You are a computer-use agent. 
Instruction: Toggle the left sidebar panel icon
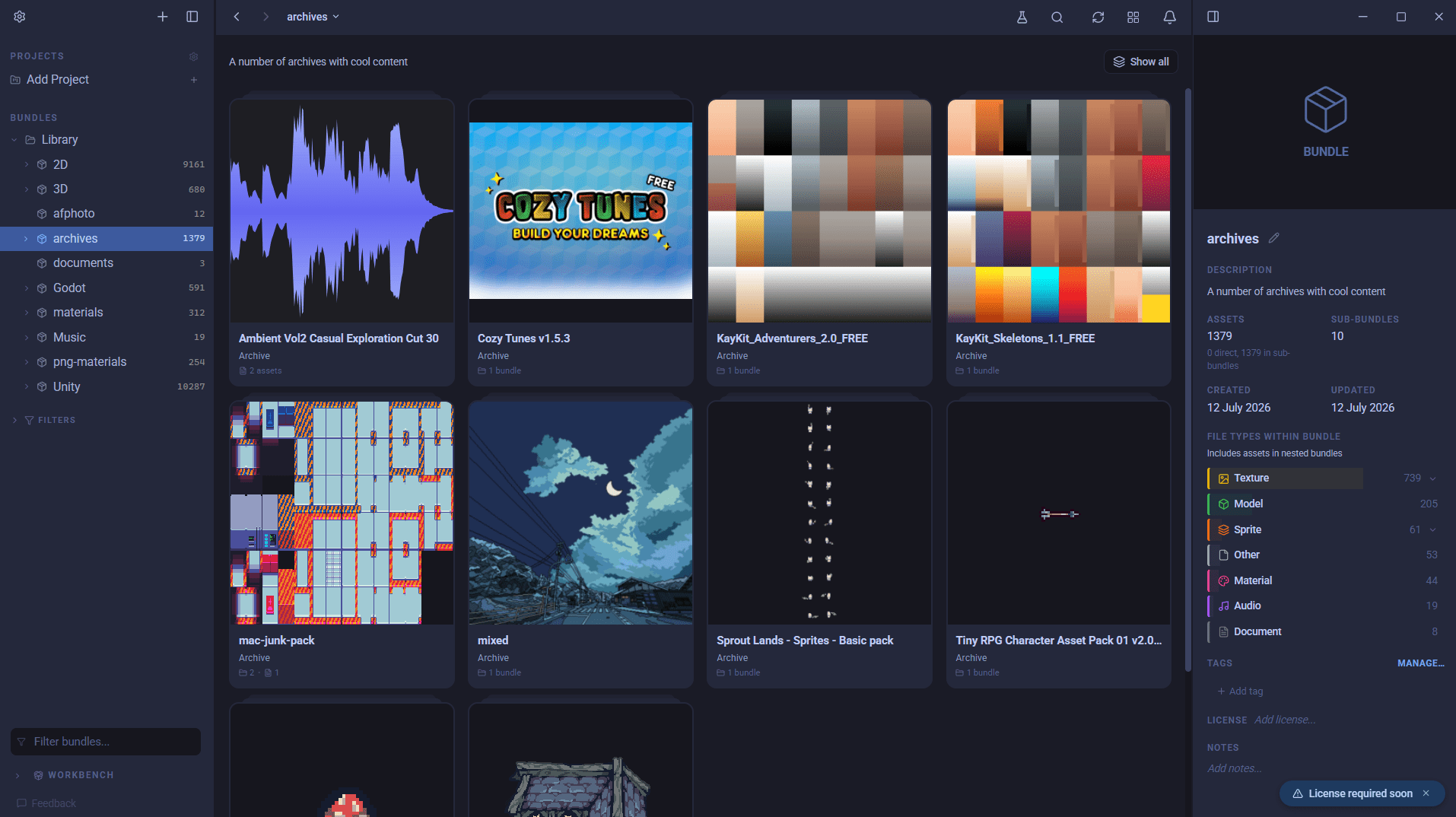[192, 17]
